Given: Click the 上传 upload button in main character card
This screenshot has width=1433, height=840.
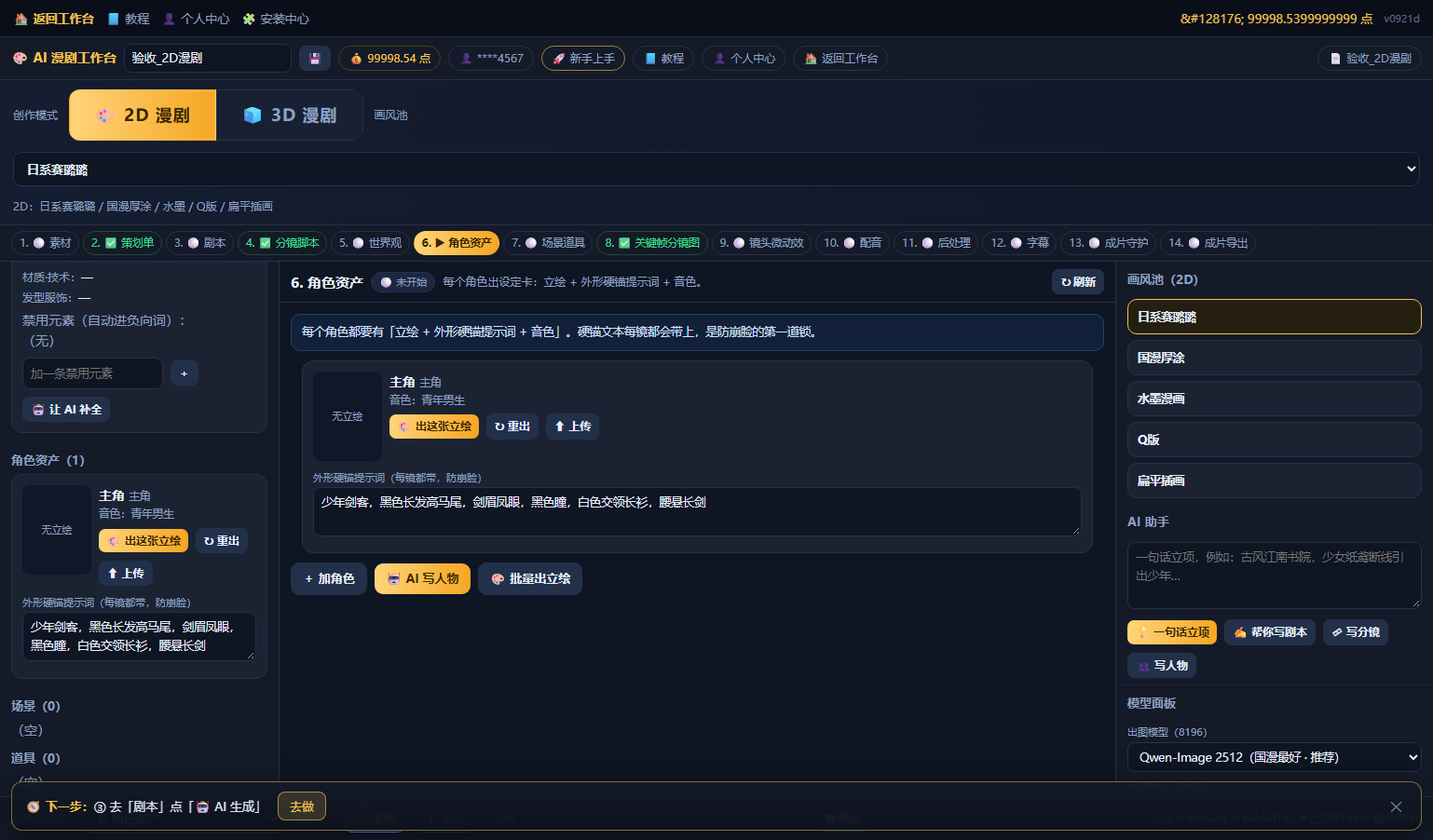Looking at the screenshot, I should click(572, 426).
